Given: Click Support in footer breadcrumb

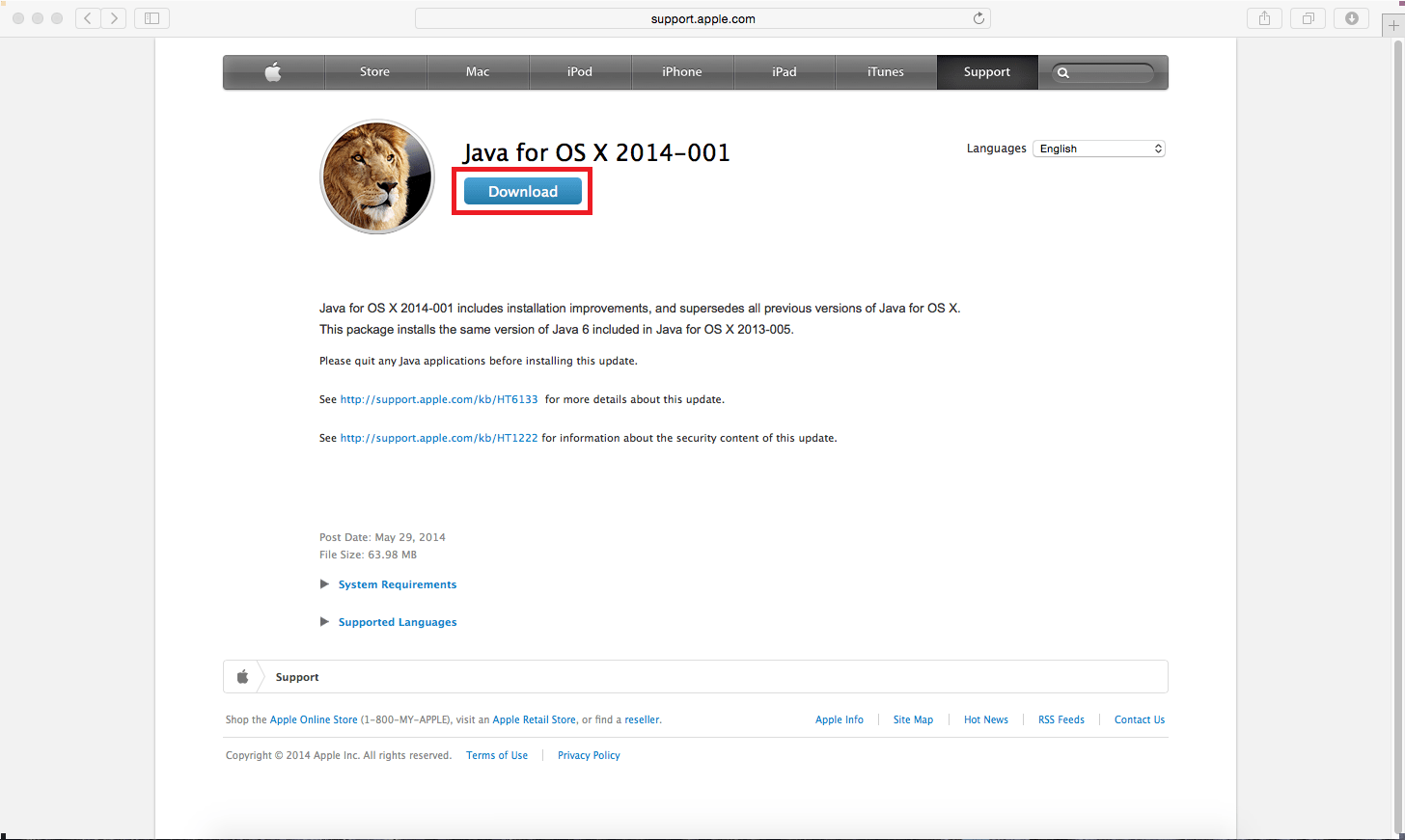Looking at the screenshot, I should [x=297, y=677].
